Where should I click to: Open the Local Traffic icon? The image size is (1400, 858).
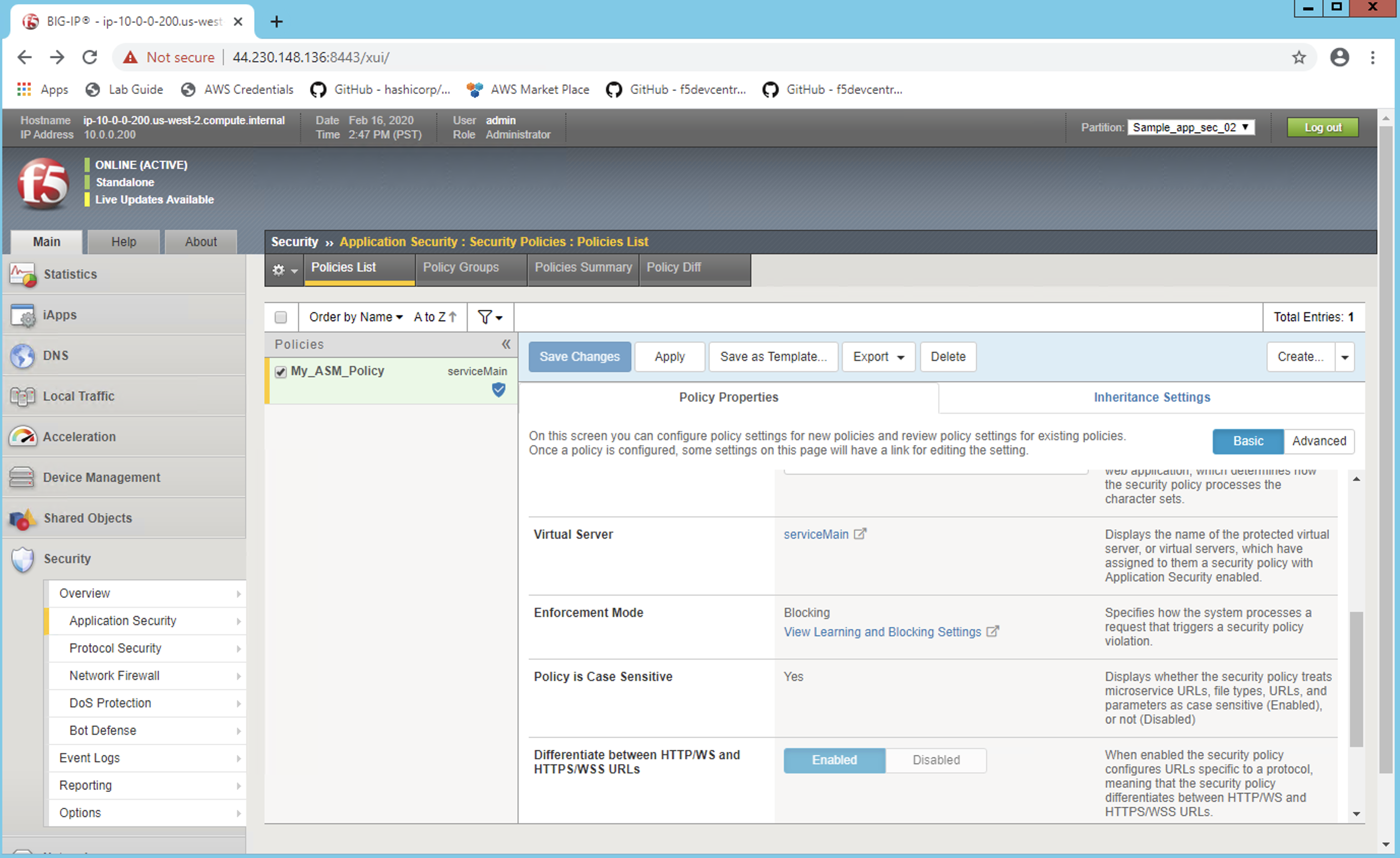pyautogui.click(x=23, y=396)
